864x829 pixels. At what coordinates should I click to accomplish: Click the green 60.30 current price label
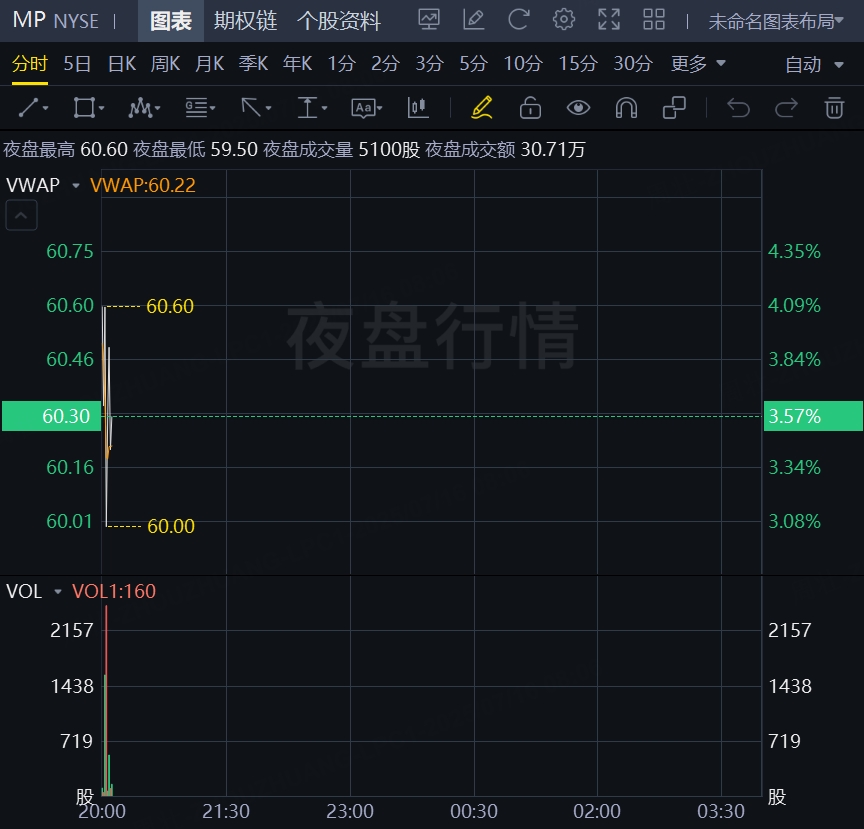click(51, 416)
